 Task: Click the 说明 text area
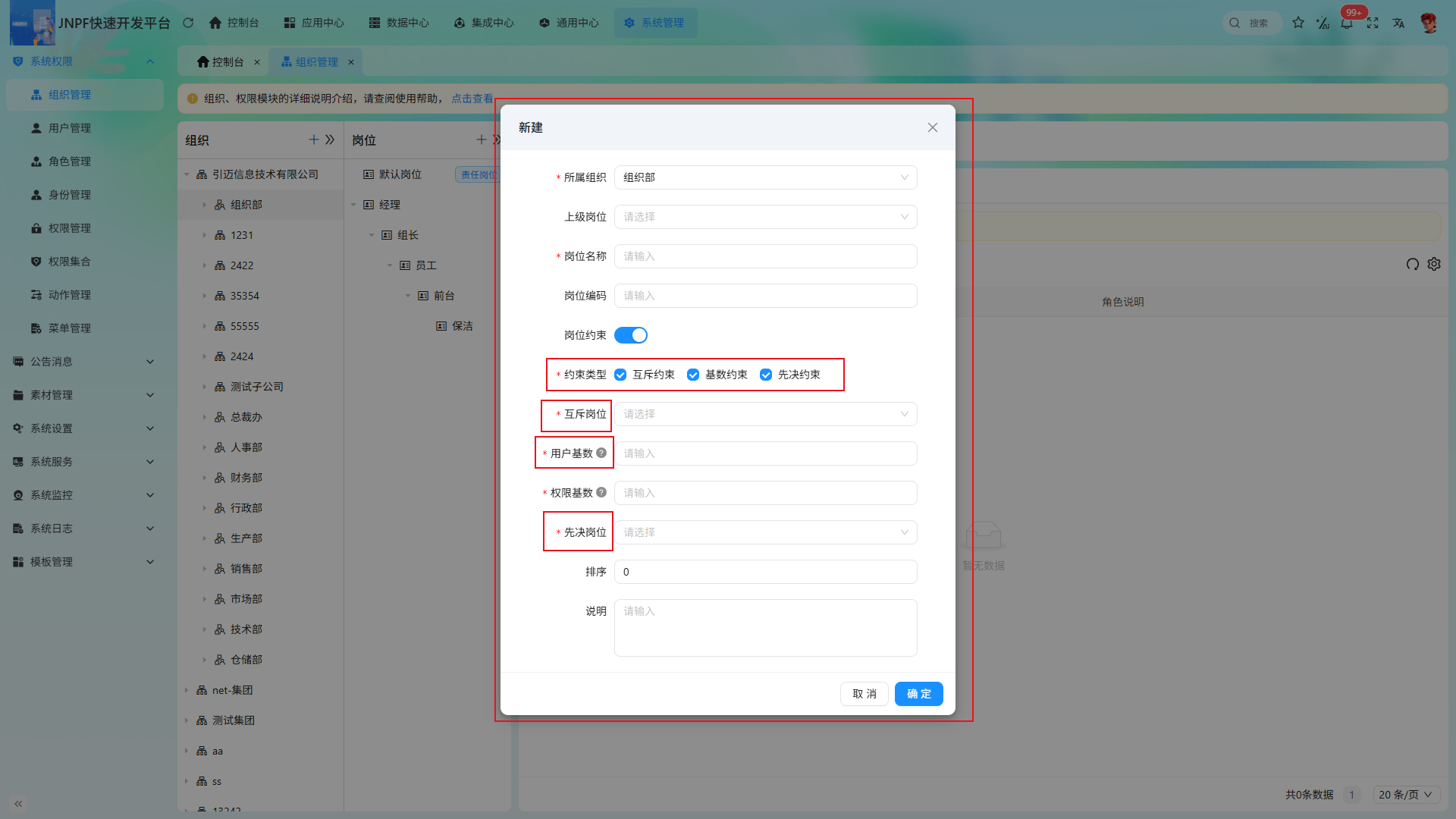pos(766,628)
